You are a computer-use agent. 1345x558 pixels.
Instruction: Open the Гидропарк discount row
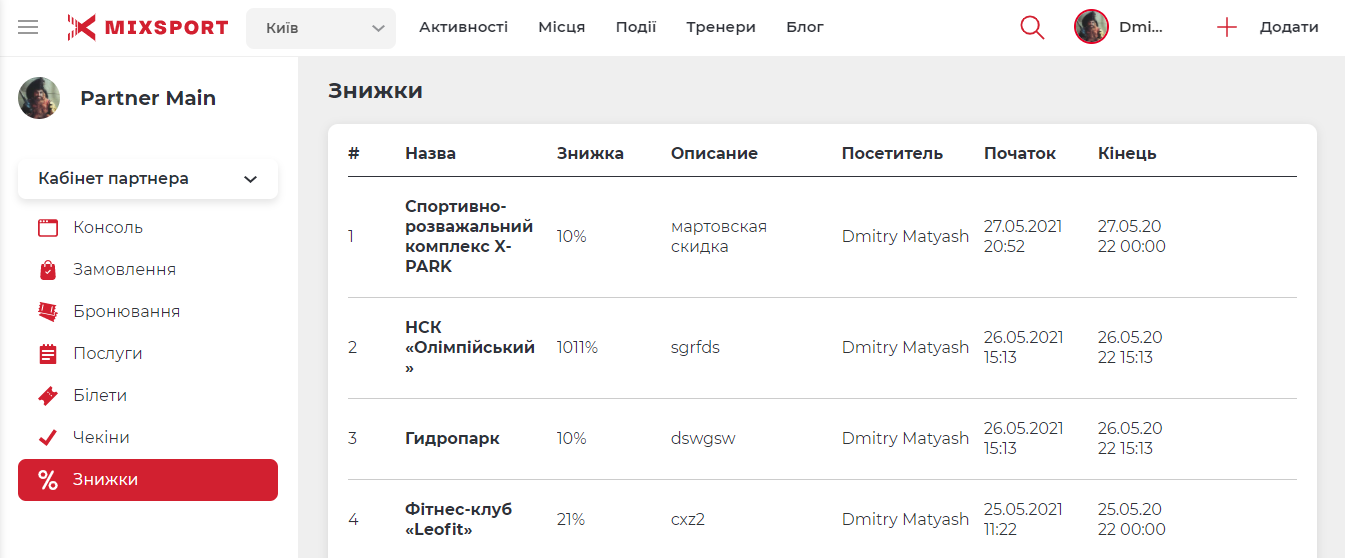452,439
